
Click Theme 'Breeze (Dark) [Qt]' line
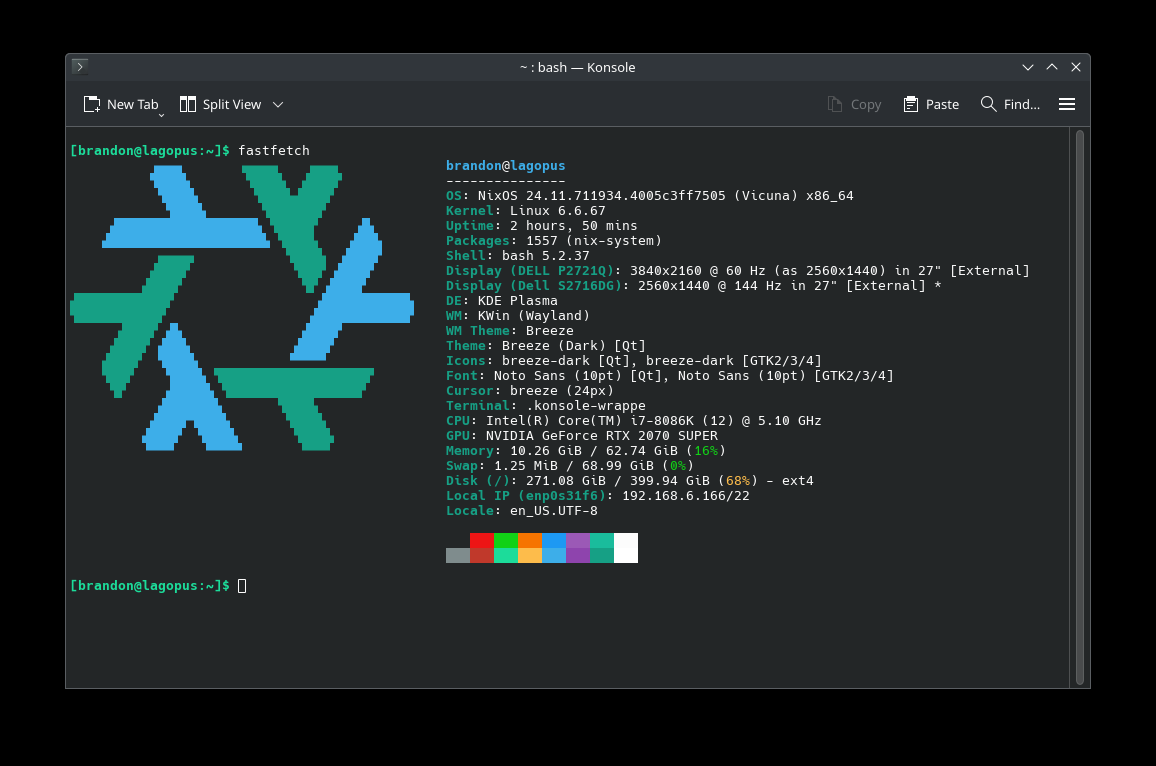(546, 346)
